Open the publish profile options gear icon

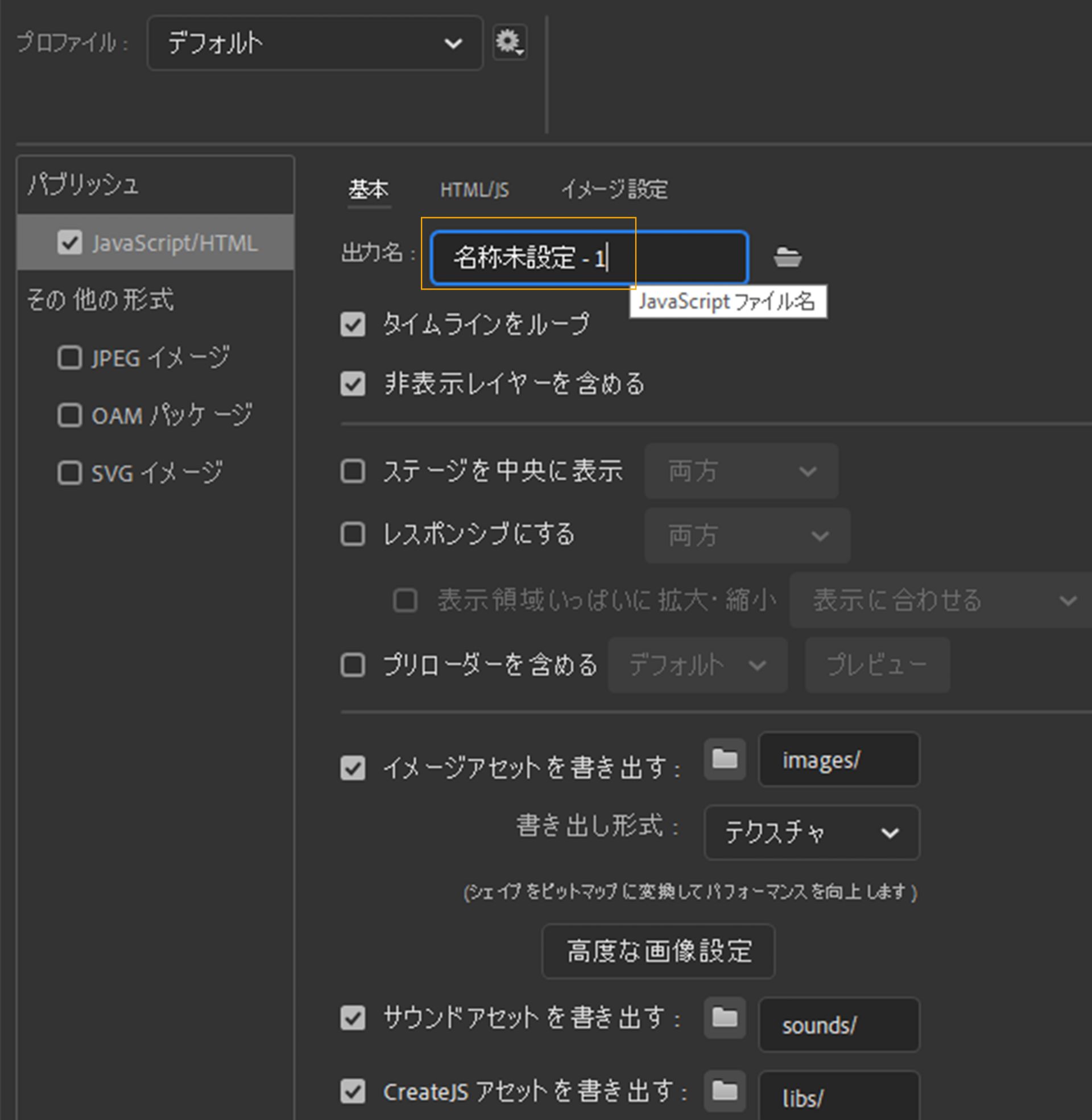tap(509, 42)
